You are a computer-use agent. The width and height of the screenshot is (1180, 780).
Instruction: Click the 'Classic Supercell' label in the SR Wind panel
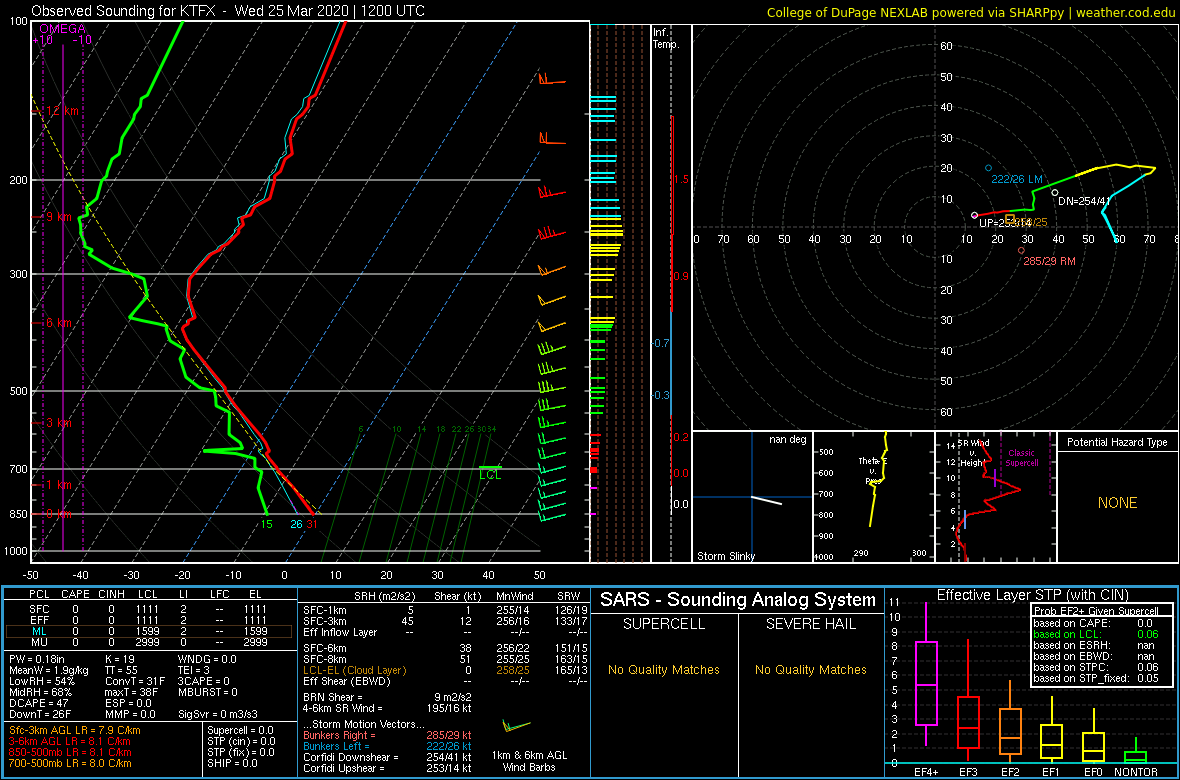1022,459
